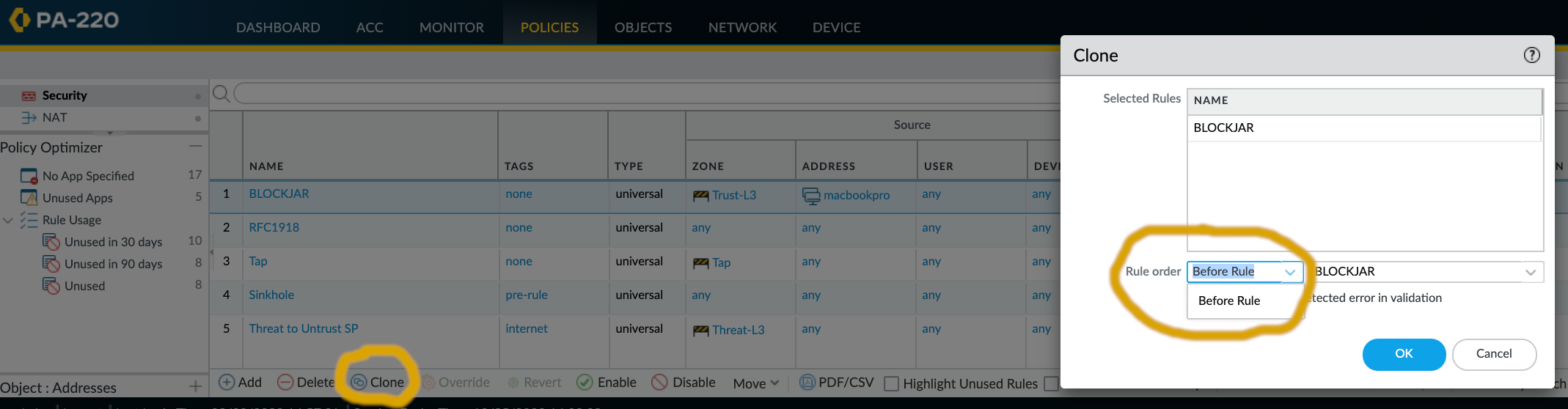Click the Unused rule usage icon

(51, 286)
